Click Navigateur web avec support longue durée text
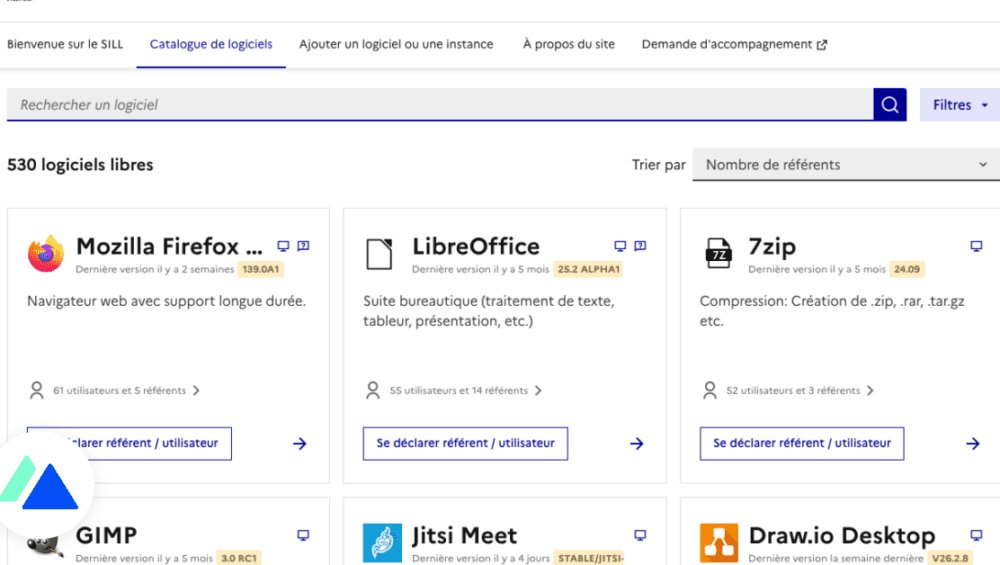The height and width of the screenshot is (565, 1000). [x=166, y=301]
